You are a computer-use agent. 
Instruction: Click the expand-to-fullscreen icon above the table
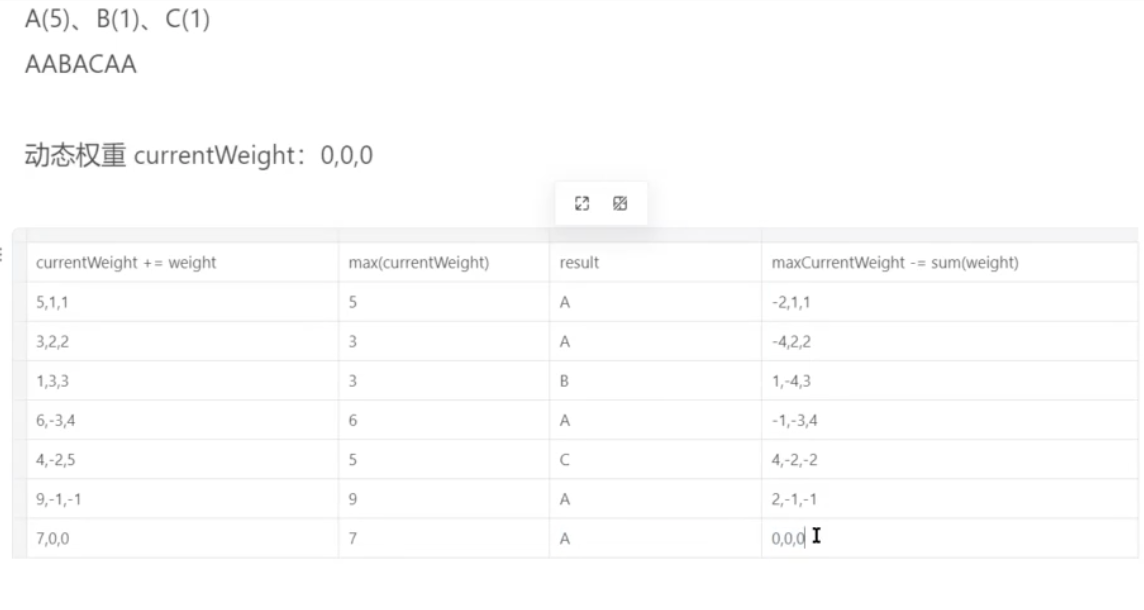tap(581, 204)
